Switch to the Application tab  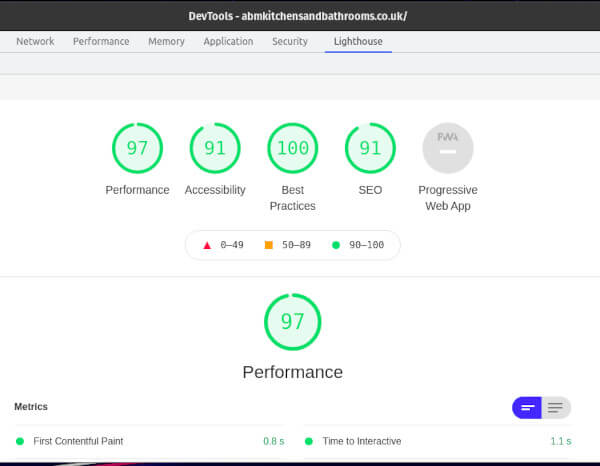coord(228,41)
